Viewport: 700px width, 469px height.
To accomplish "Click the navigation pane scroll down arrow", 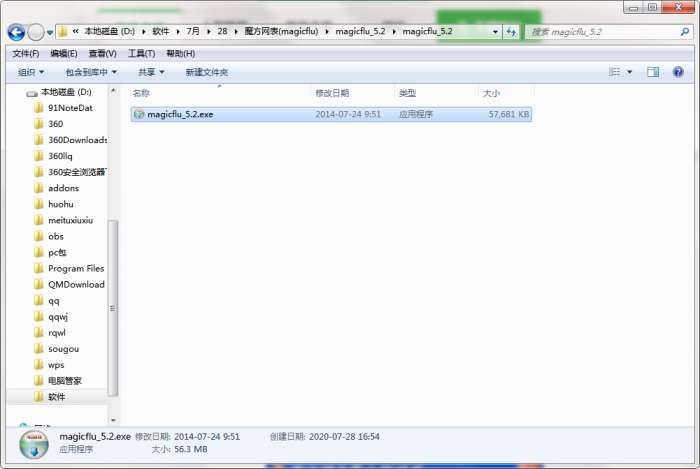I will click(112, 420).
